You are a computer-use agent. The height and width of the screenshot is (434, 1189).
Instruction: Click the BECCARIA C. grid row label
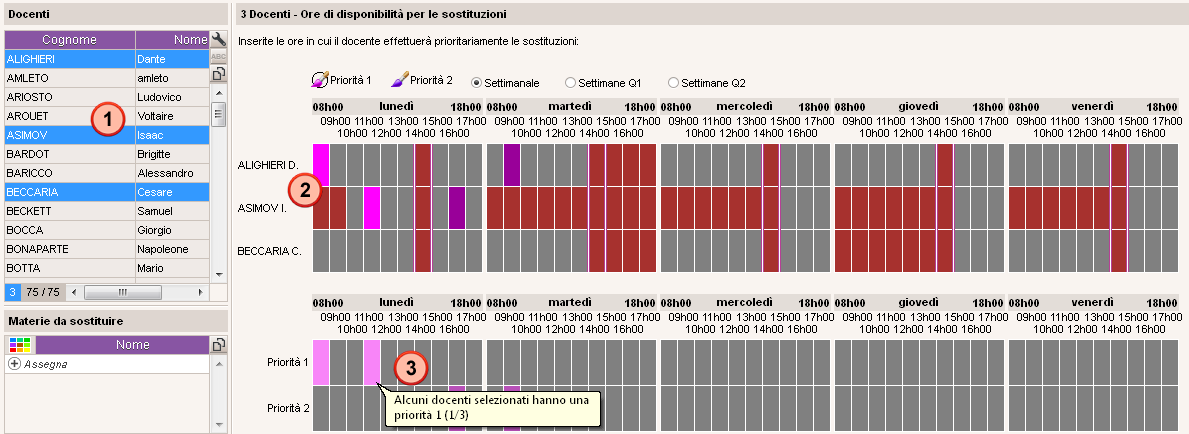tap(270, 250)
